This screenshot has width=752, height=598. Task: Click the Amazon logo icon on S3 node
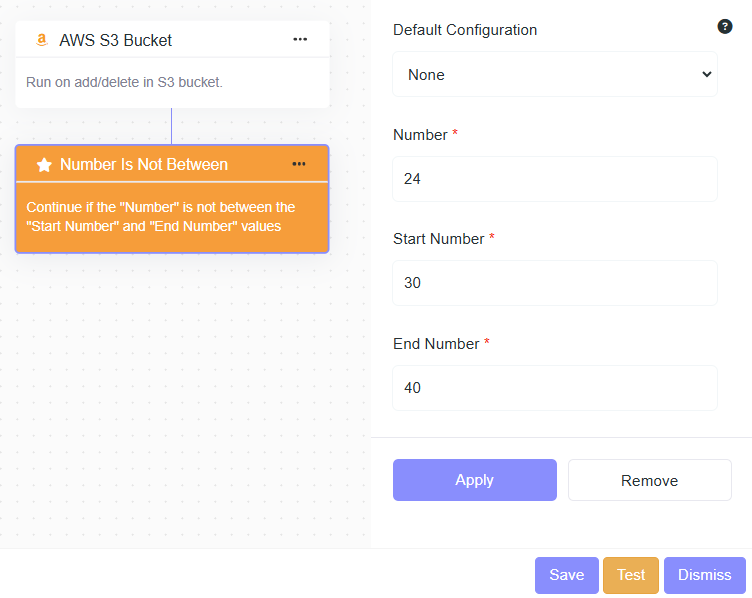(x=42, y=40)
